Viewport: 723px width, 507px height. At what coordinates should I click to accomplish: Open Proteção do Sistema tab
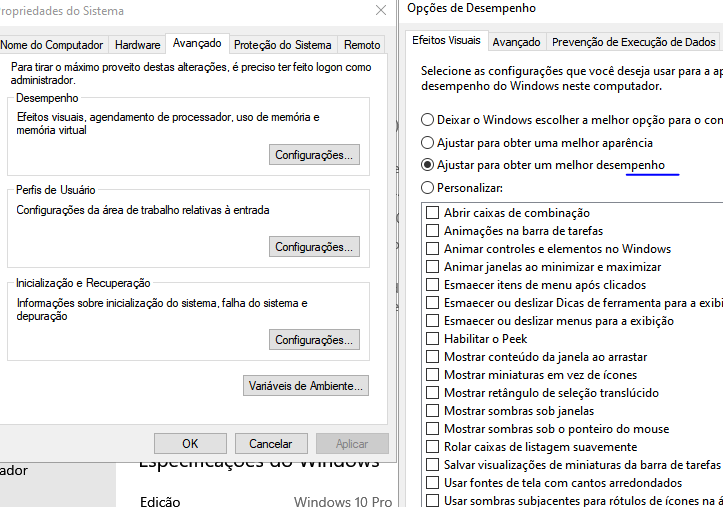click(x=283, y=45)
